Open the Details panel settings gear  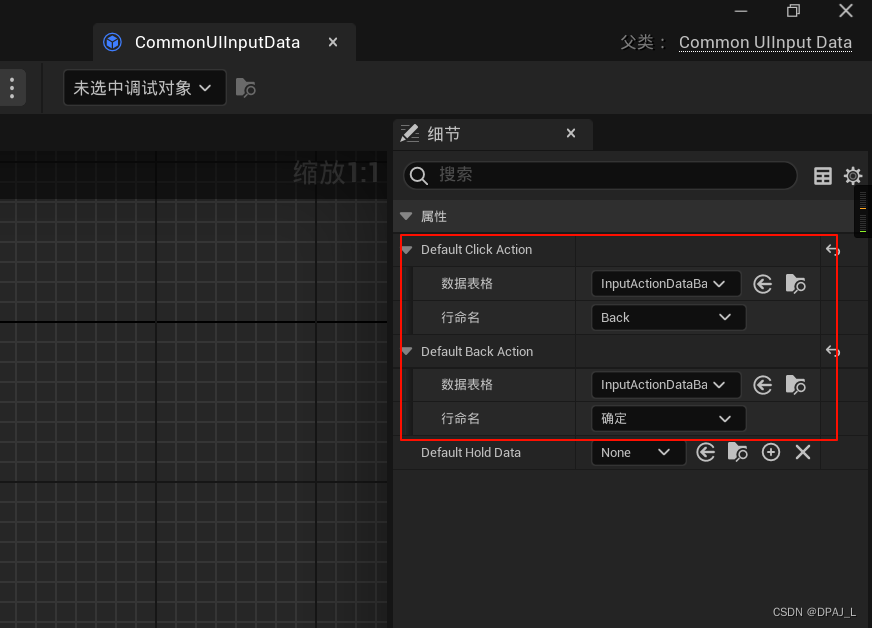pyautogui.click(x=853, y=175)
